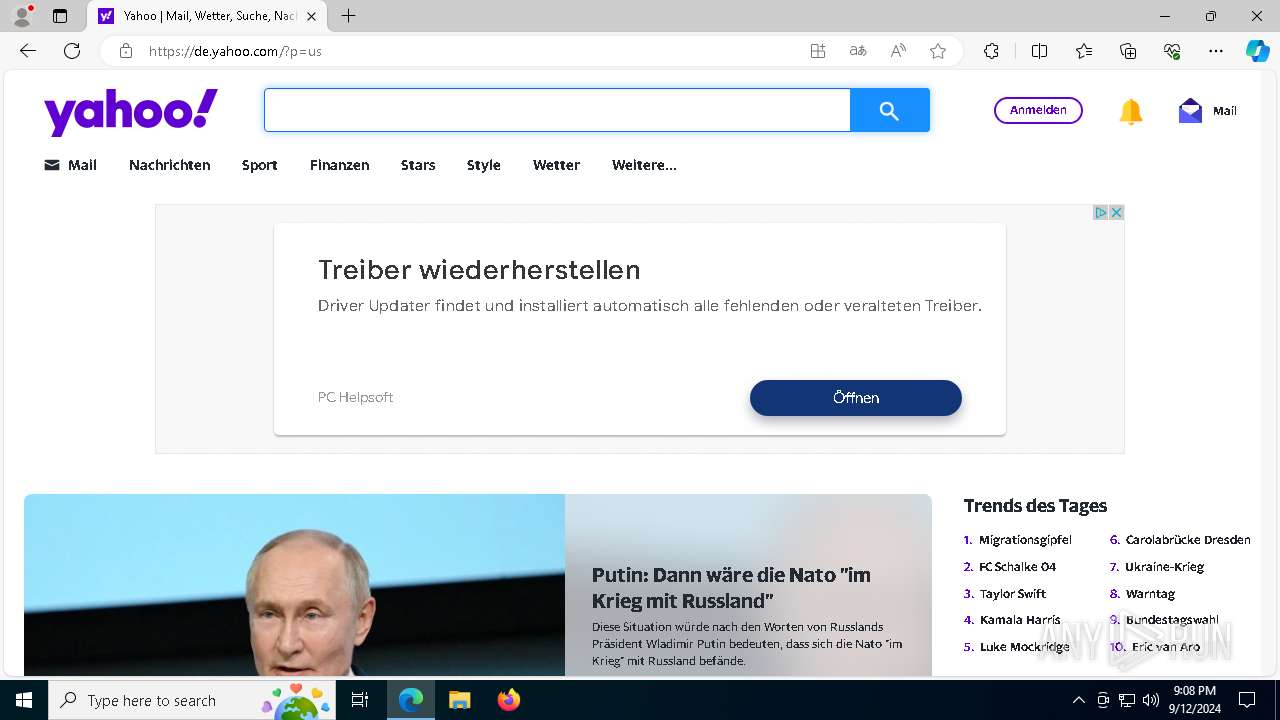Open the Putin Nato headline article
The width and height of the screenshot is (1280, 720).
731,588
